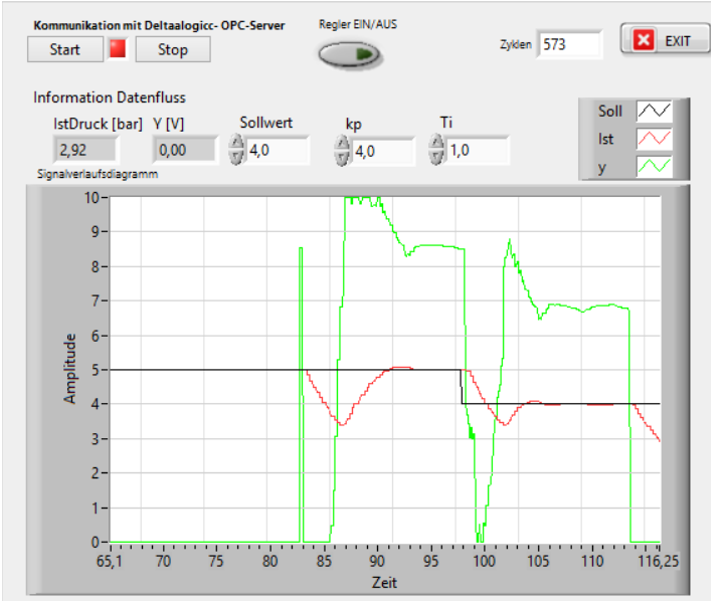Click the Zeit axis maximum value 116,25

click(x=657, y=561)
